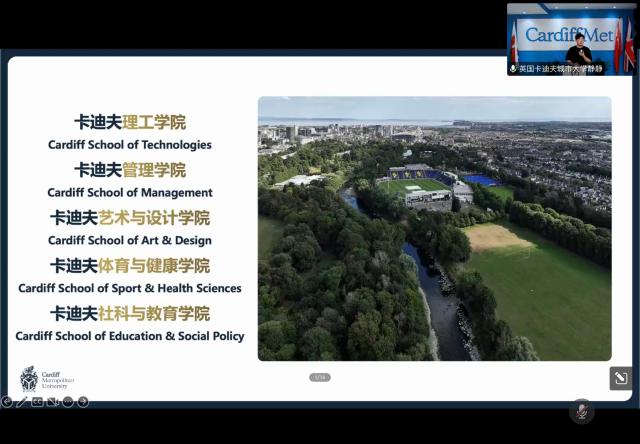Open the three-dots more options menu
The image size is (640, 444).
coord(68,402)
